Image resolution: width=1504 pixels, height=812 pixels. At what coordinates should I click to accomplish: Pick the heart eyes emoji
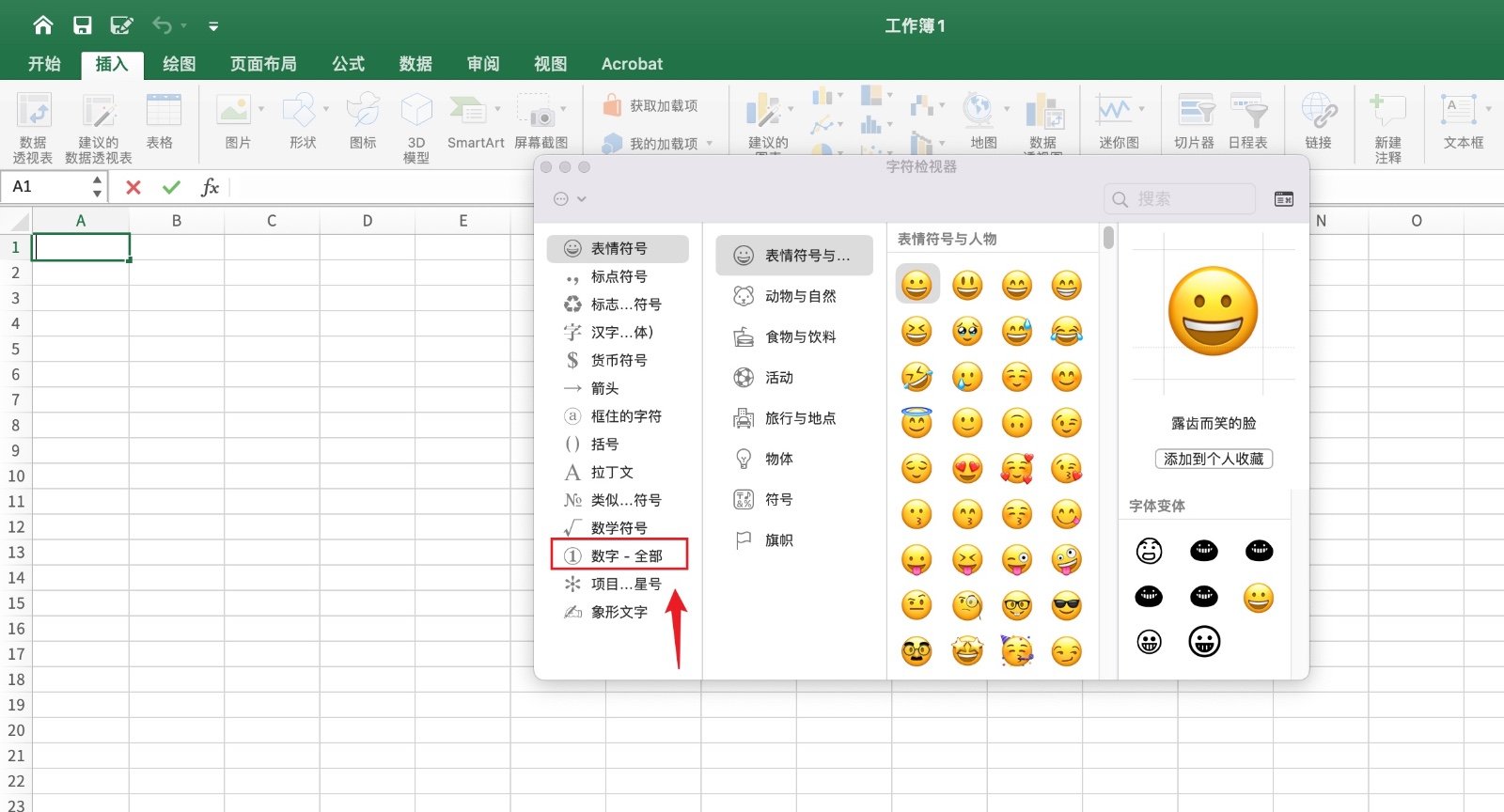tap(967, 468)
